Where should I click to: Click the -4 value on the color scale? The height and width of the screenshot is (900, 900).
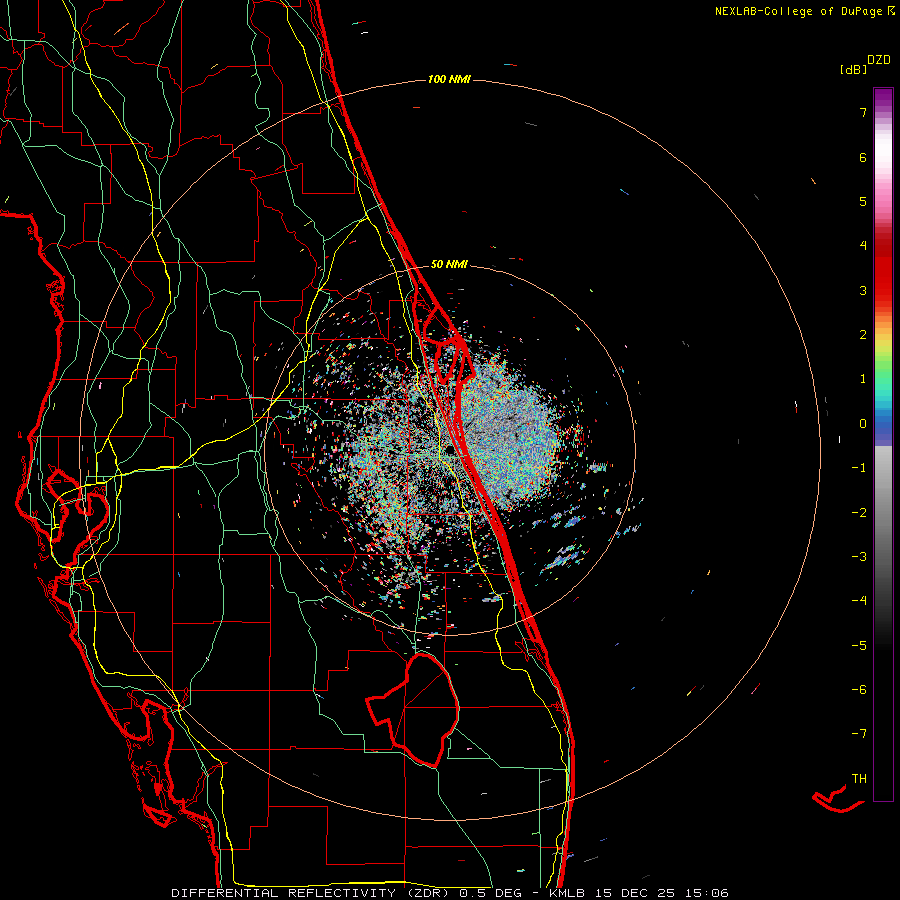click(x=859, y=601)
